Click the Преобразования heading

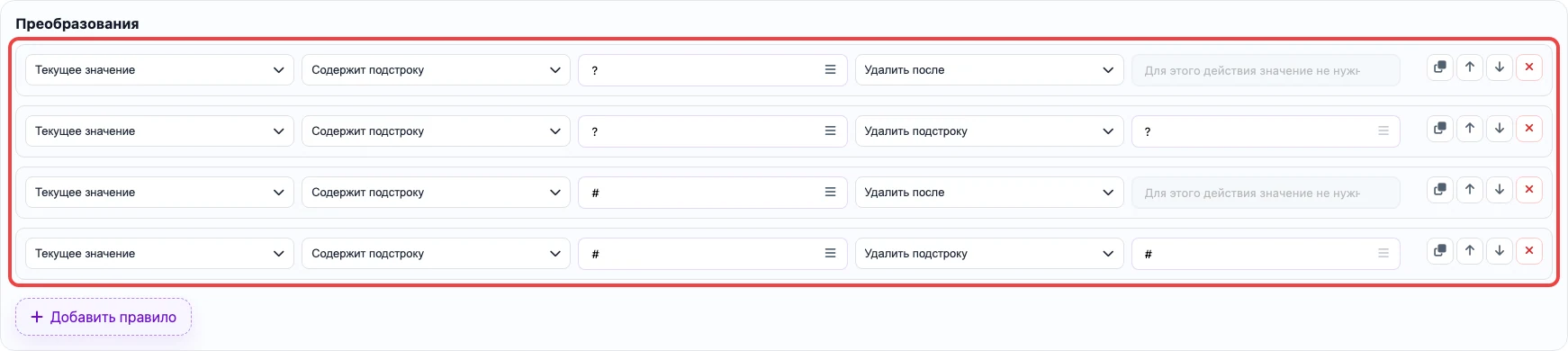77,23
